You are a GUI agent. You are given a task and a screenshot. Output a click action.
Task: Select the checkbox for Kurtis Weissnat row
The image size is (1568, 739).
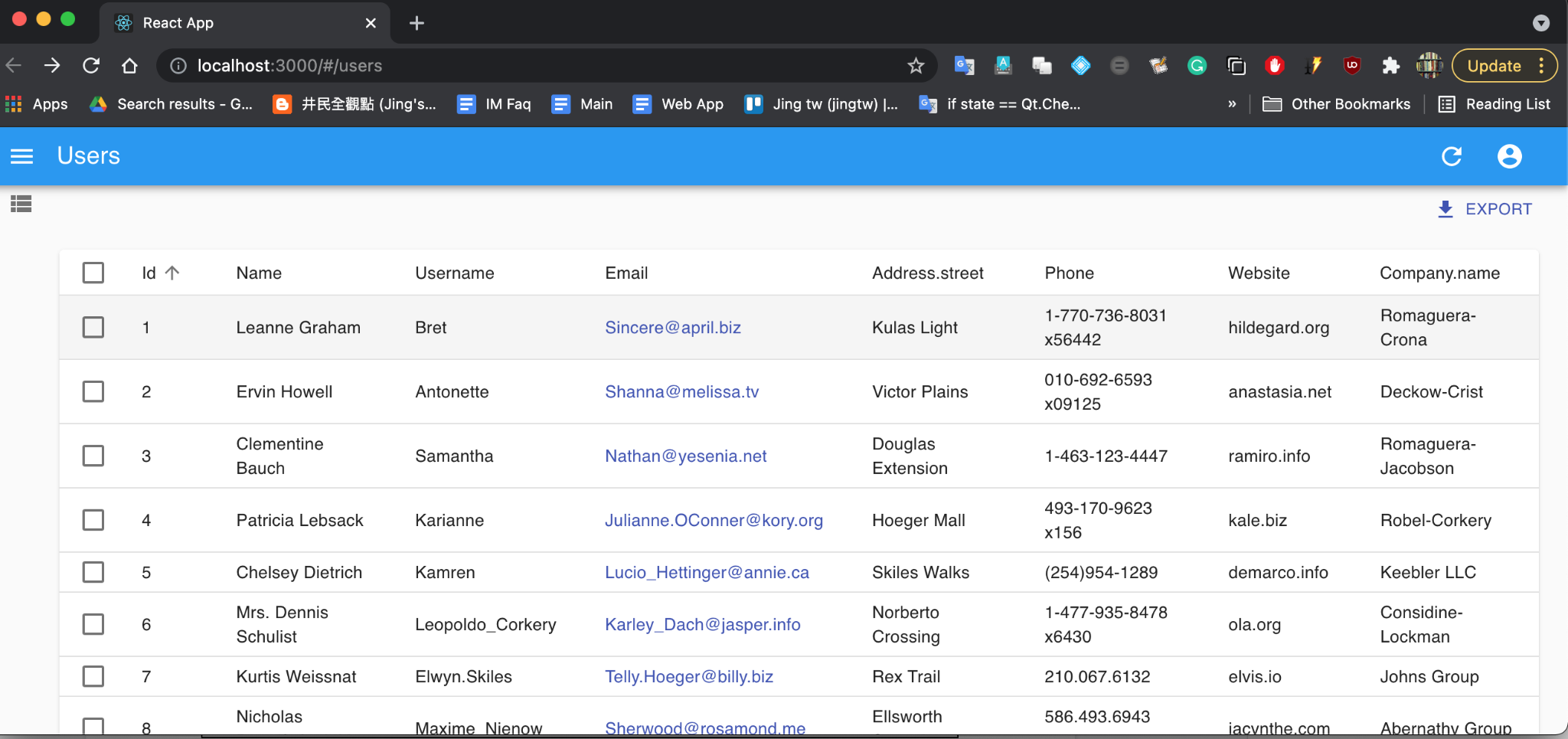tap(93, 677)
